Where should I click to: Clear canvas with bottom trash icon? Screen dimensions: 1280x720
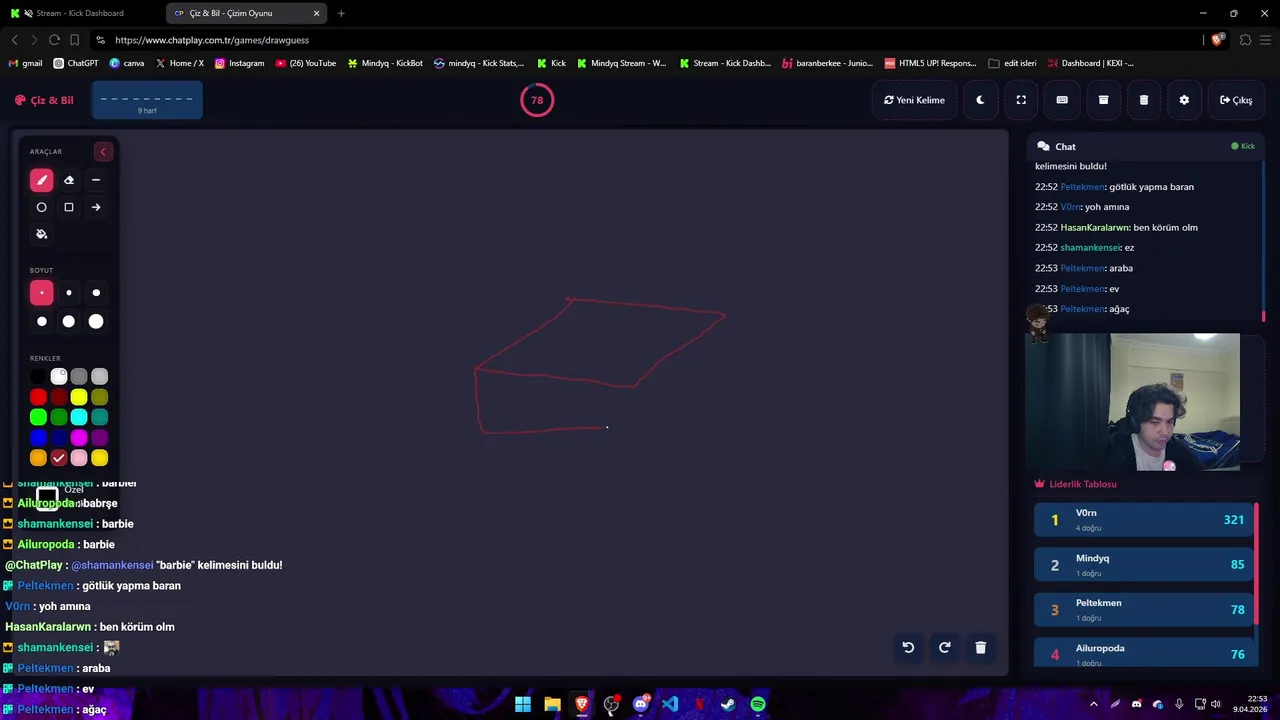[x=980, y=647]
